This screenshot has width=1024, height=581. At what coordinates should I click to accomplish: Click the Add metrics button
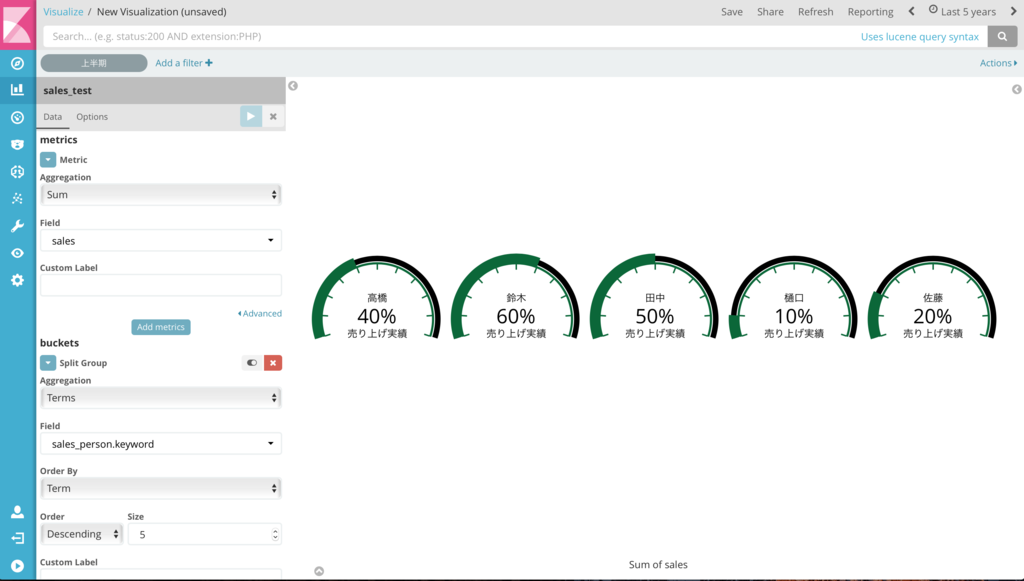tap(161, 327)
